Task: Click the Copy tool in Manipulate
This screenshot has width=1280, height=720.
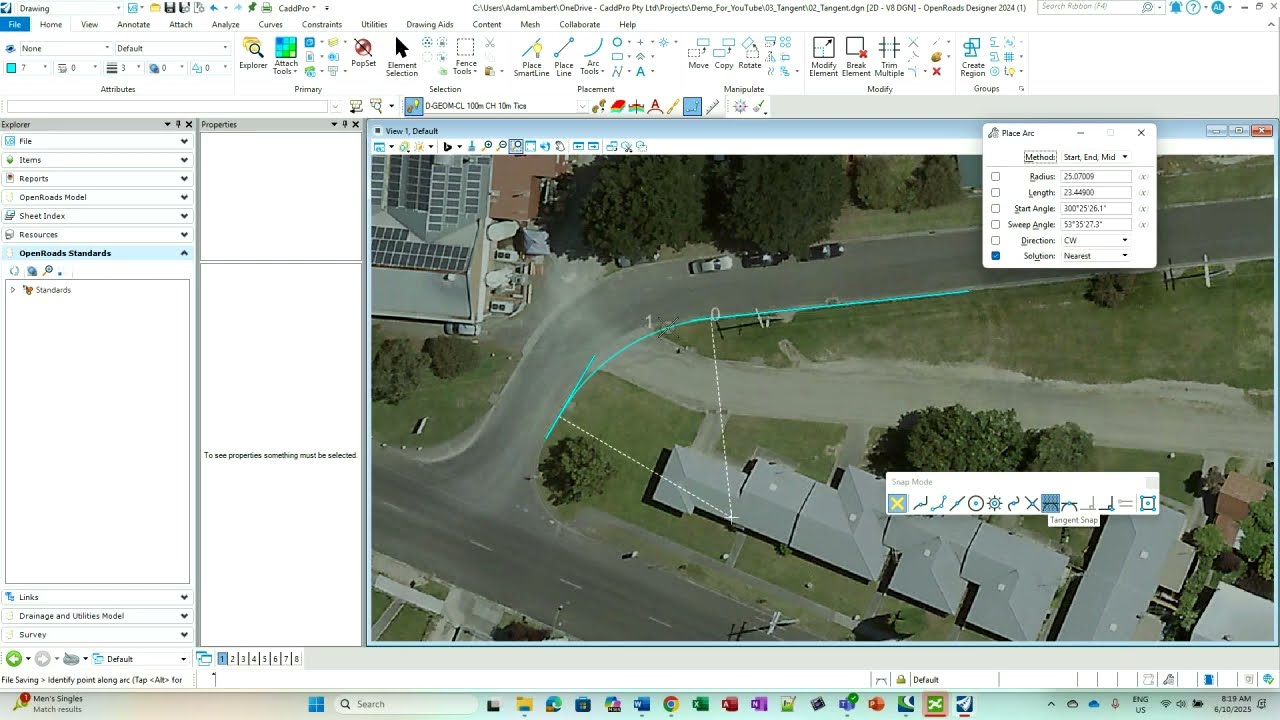Action: (x=724, y=54)
